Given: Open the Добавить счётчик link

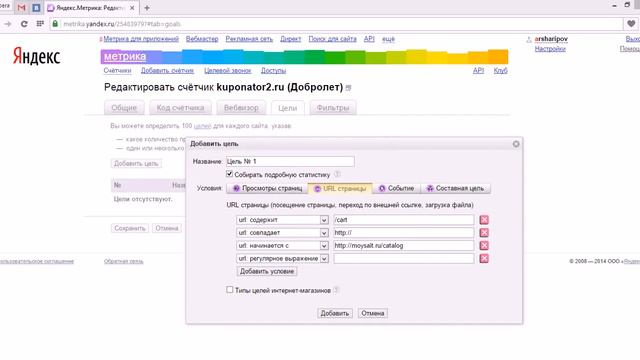Looking at the screenshot, I should click(167, 71).
